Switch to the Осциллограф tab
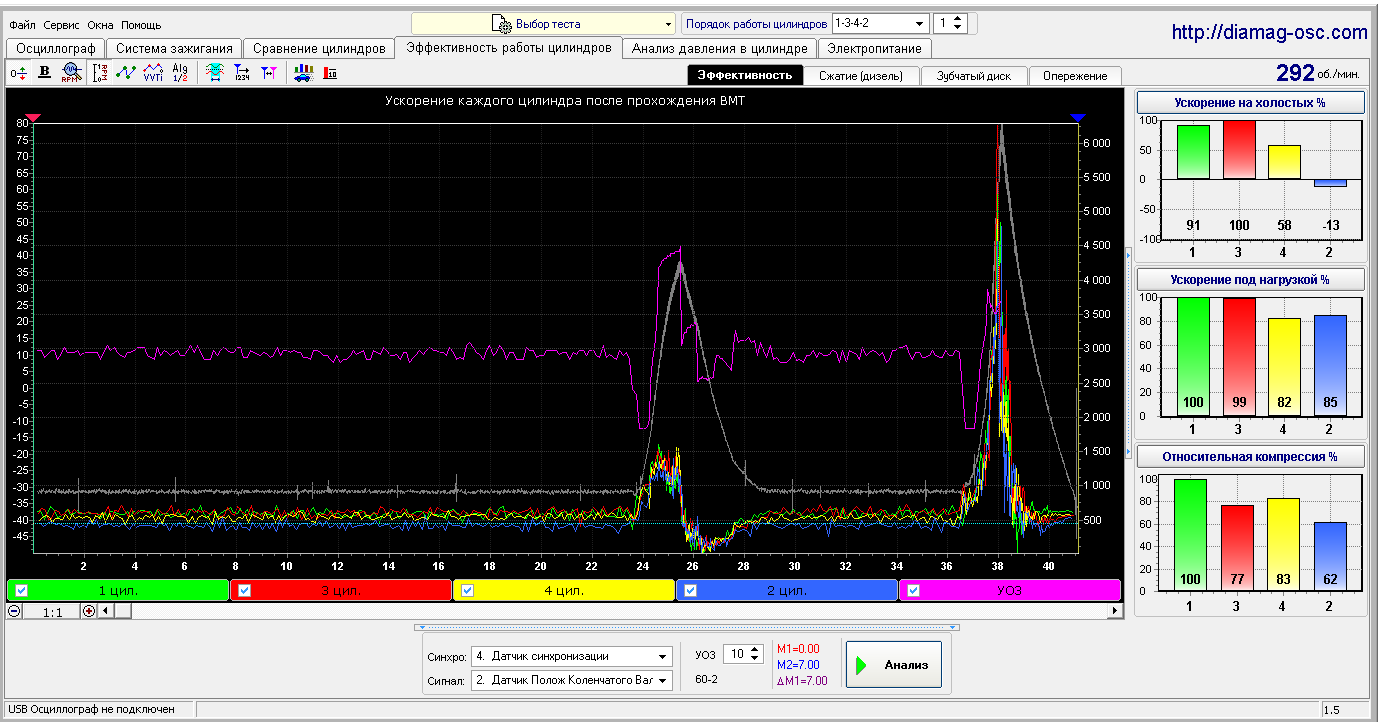This screenshot has height=722, width=1382. tap(55, 48)
